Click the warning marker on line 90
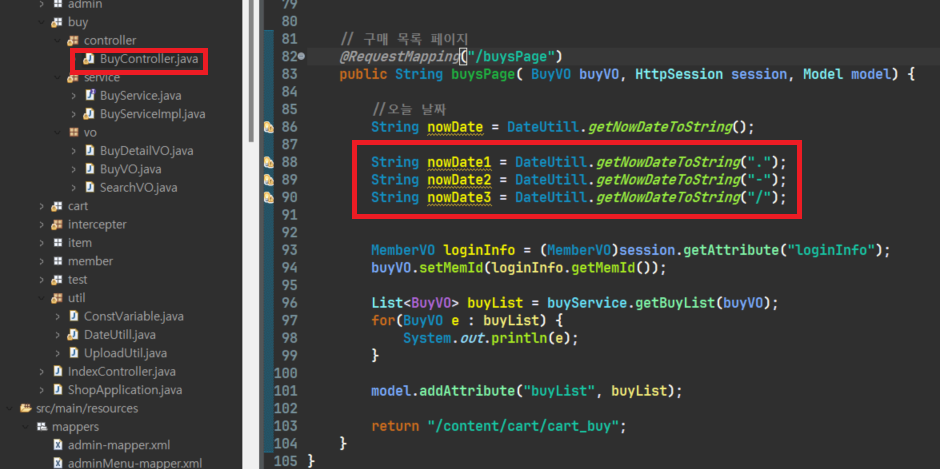The image size is (940, 469). pos(269,197)
